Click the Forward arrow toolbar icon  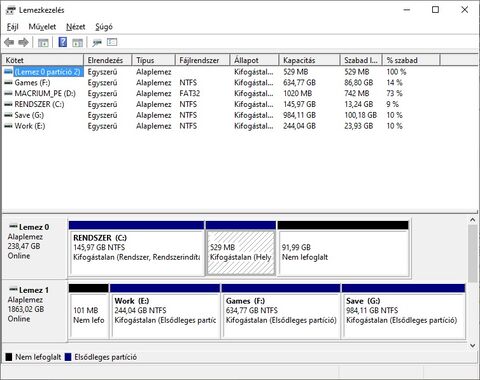pos(23,42)
